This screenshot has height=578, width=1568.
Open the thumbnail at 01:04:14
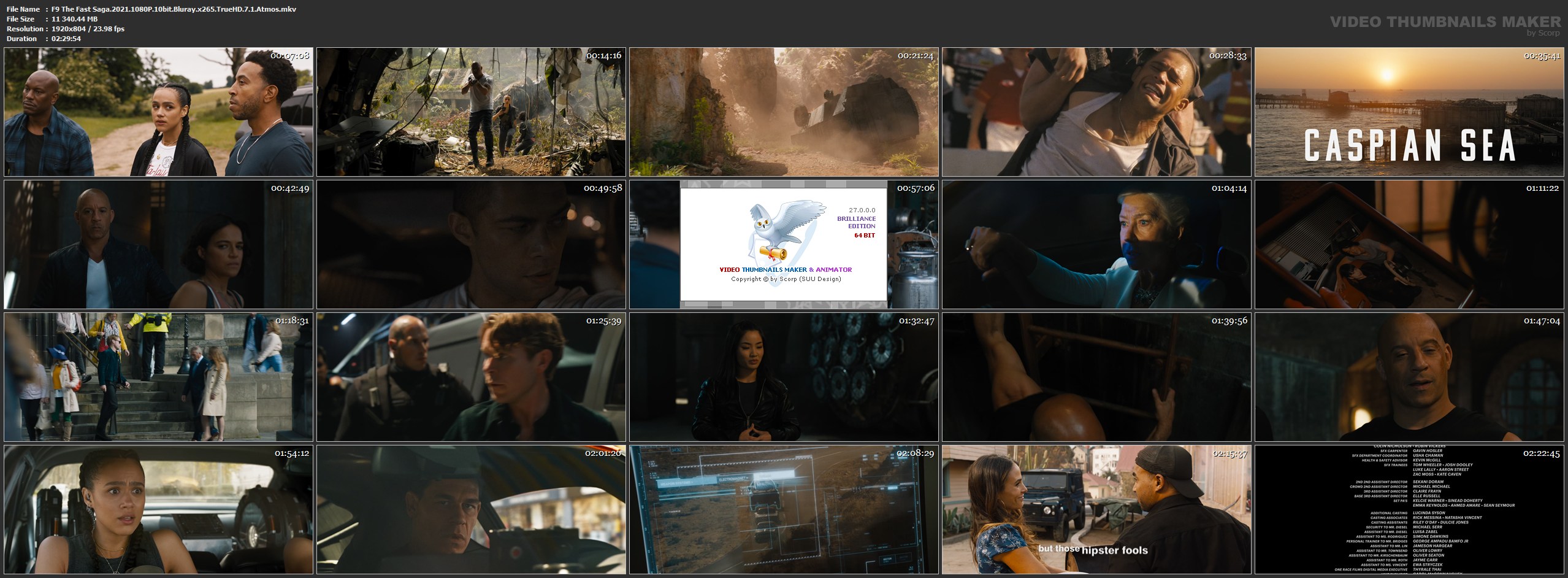[x=1096, y=244]
